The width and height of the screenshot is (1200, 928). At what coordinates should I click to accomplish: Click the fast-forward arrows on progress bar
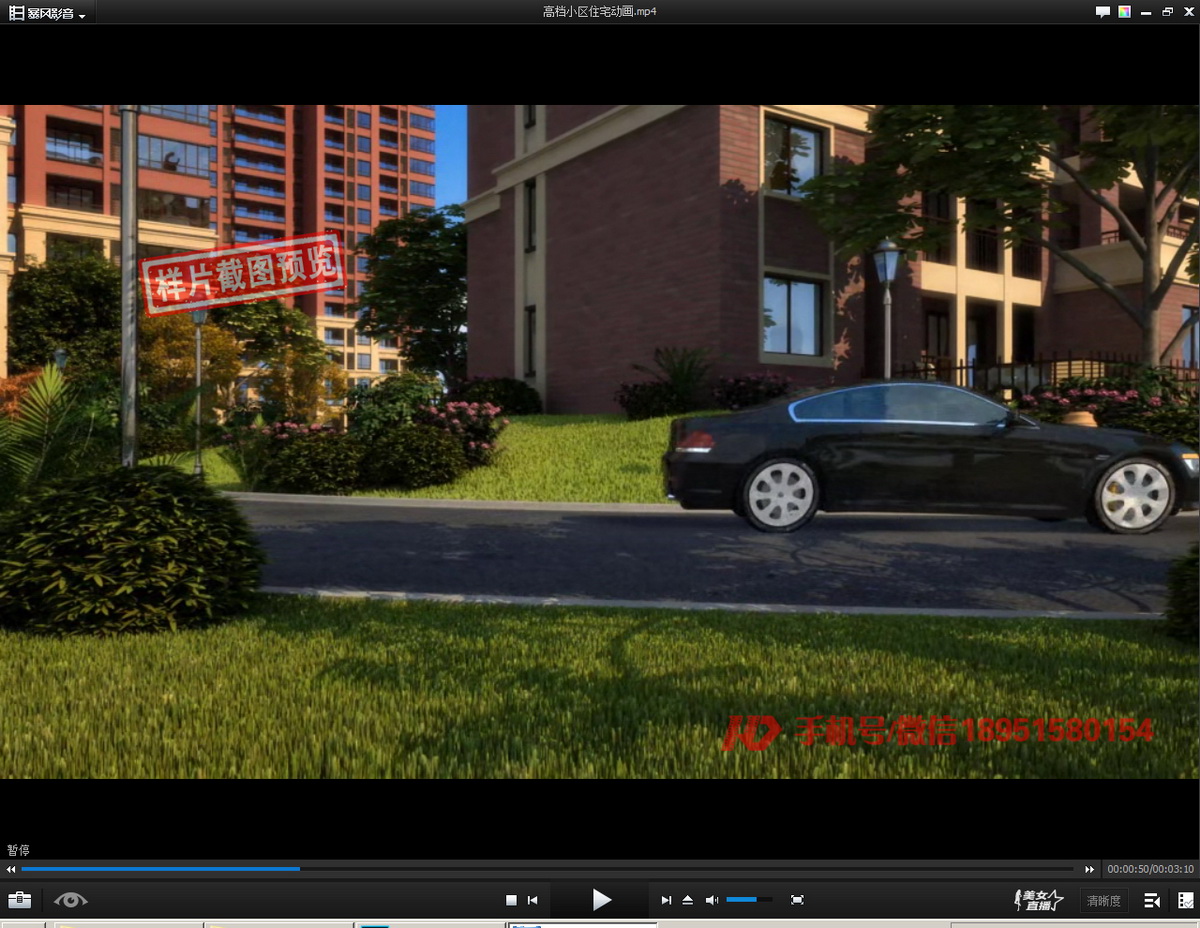point(1090,869)
